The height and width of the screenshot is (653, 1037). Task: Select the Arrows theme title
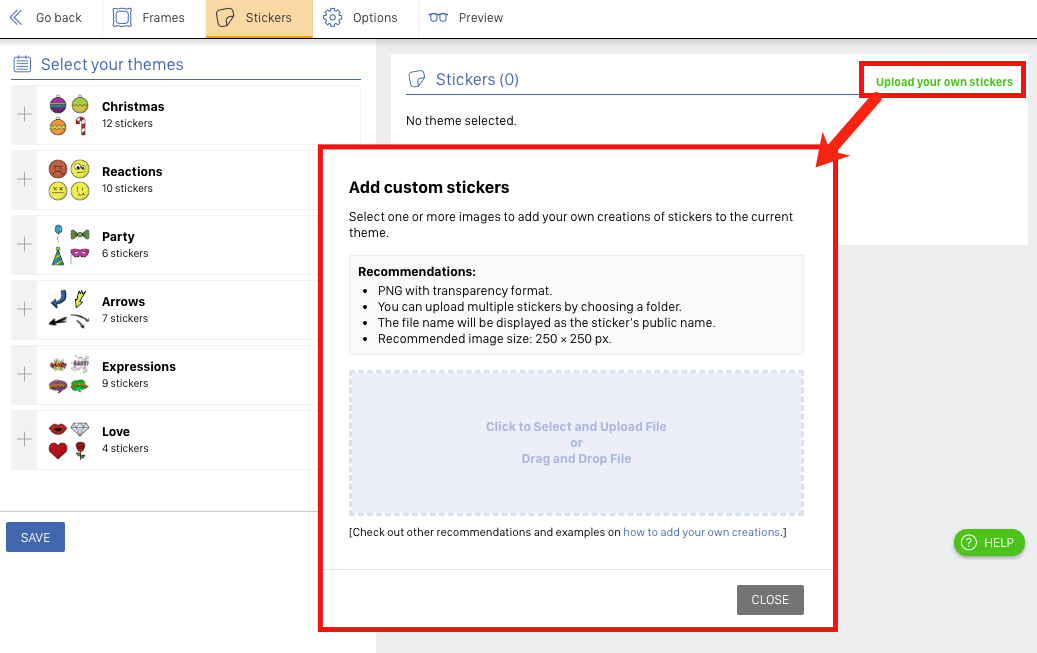[x=124, y=301]
